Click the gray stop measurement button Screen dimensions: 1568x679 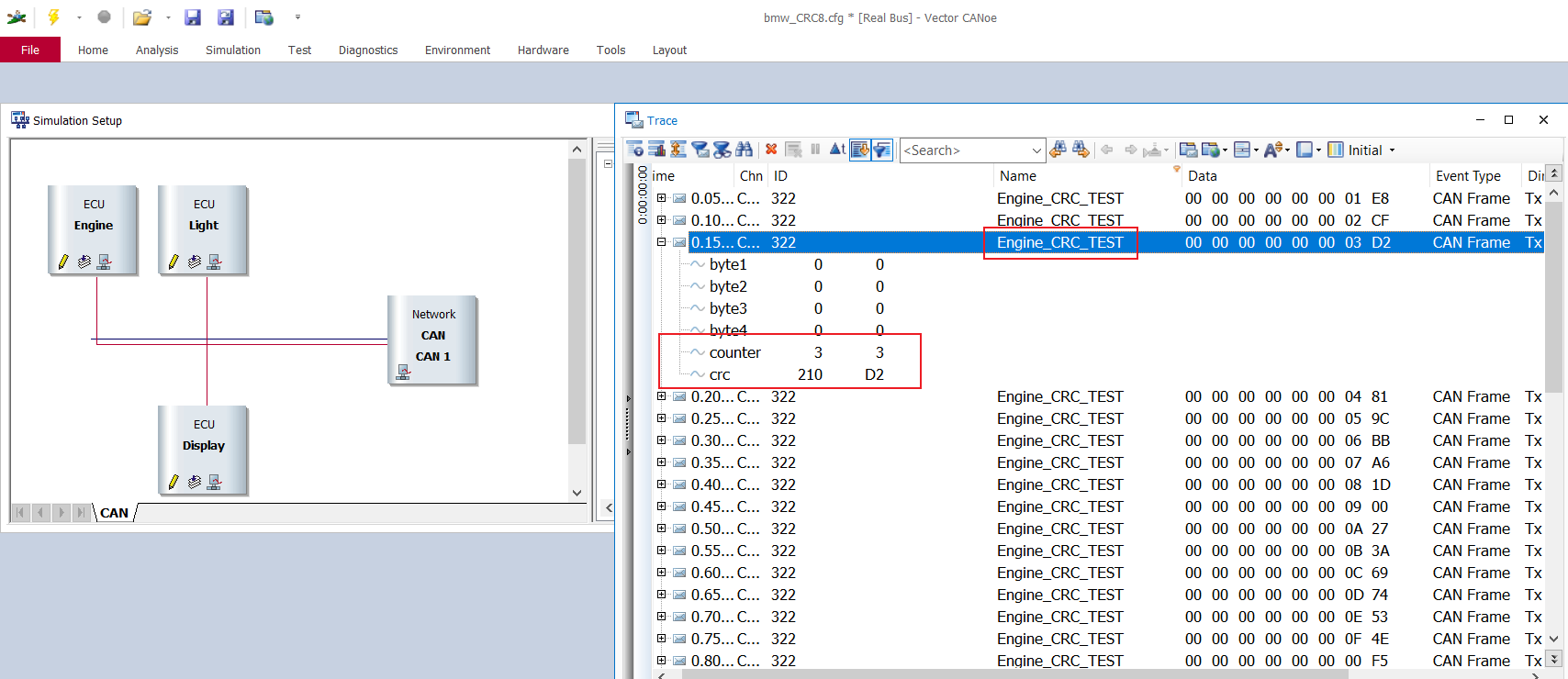[x=104, y=17]
